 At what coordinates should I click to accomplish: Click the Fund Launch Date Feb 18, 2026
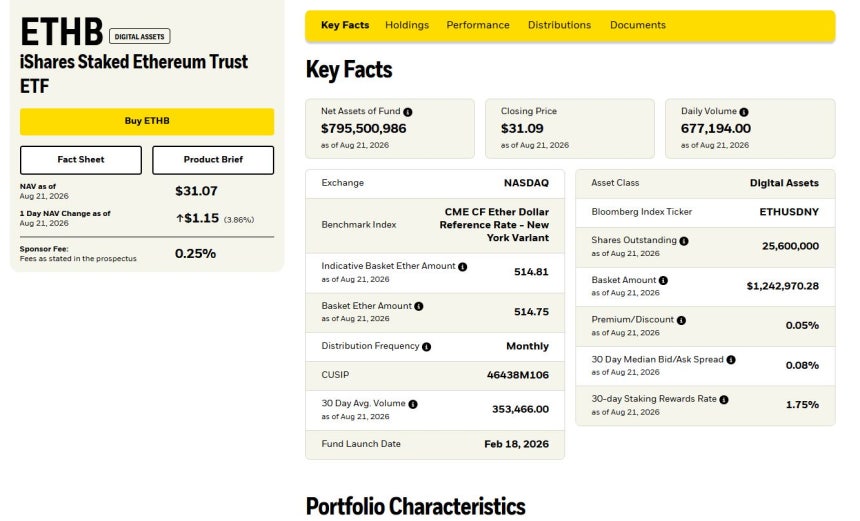[517, 444]
